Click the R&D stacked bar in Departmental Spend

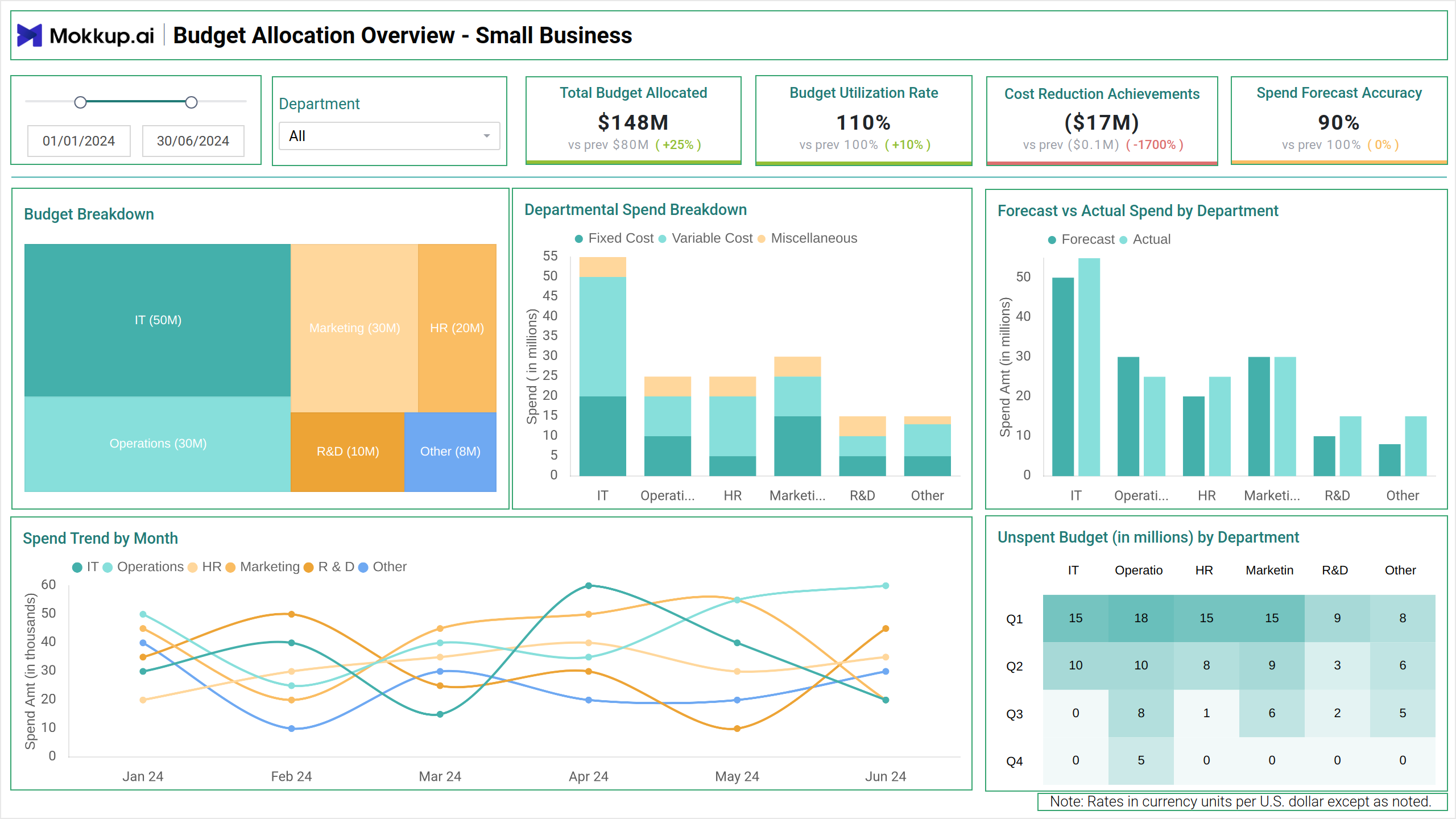click(x=862, y=446)
